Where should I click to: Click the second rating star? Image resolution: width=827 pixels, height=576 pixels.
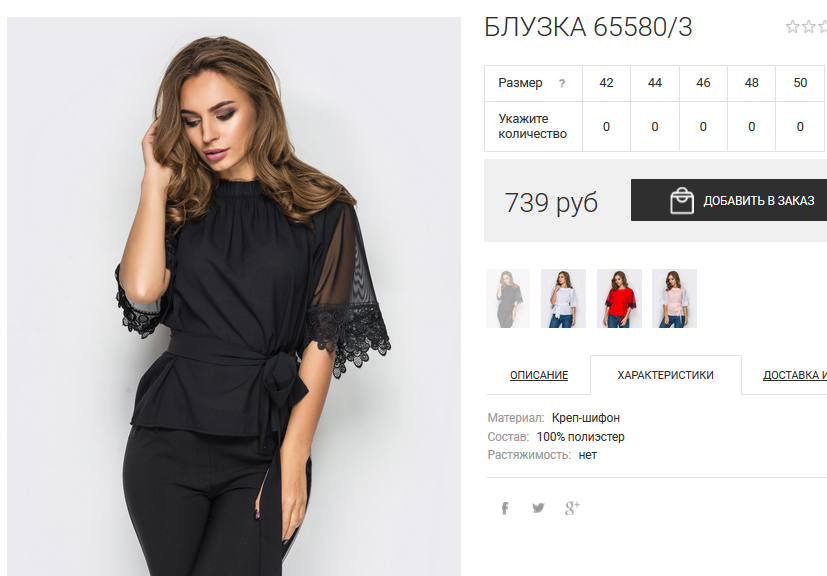pos(809,26)
